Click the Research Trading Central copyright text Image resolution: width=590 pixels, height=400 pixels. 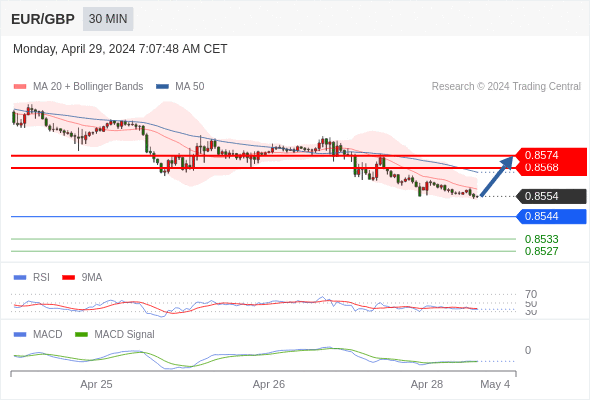[506, 87]
